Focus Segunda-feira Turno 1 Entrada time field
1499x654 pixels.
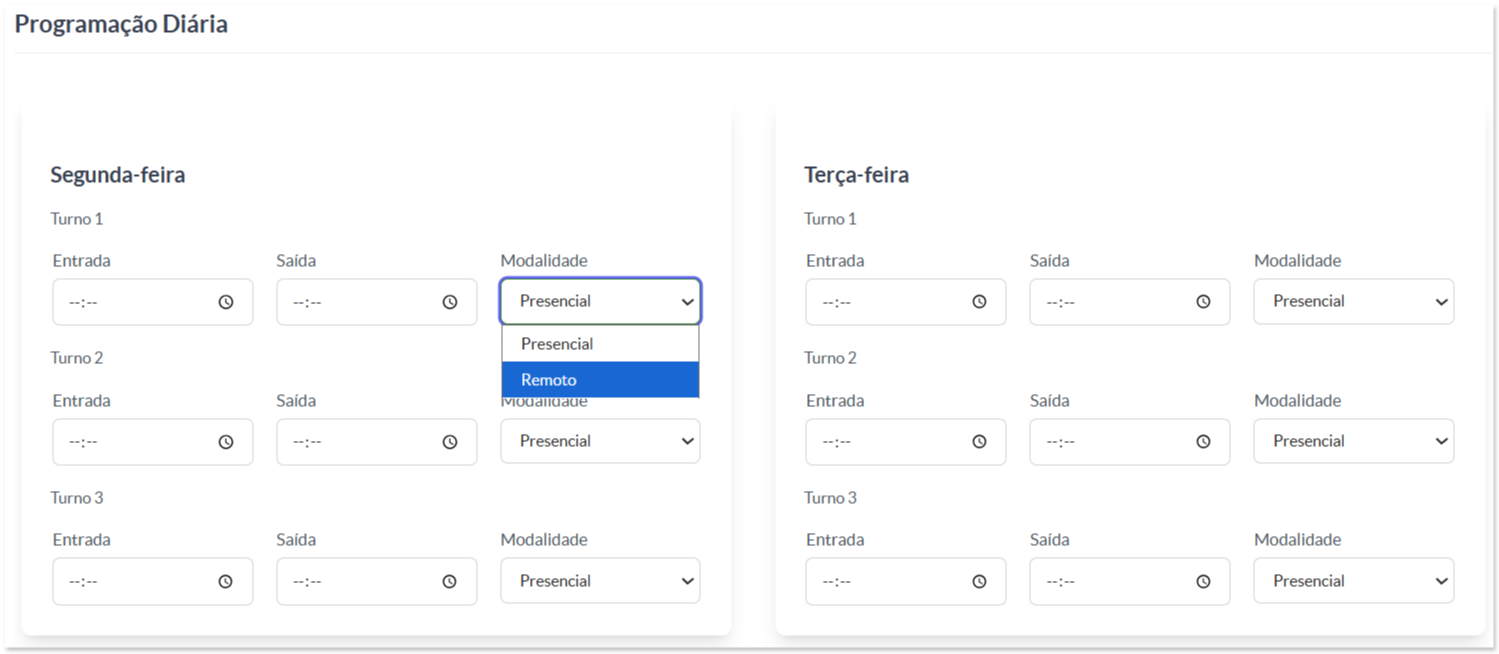153,302
